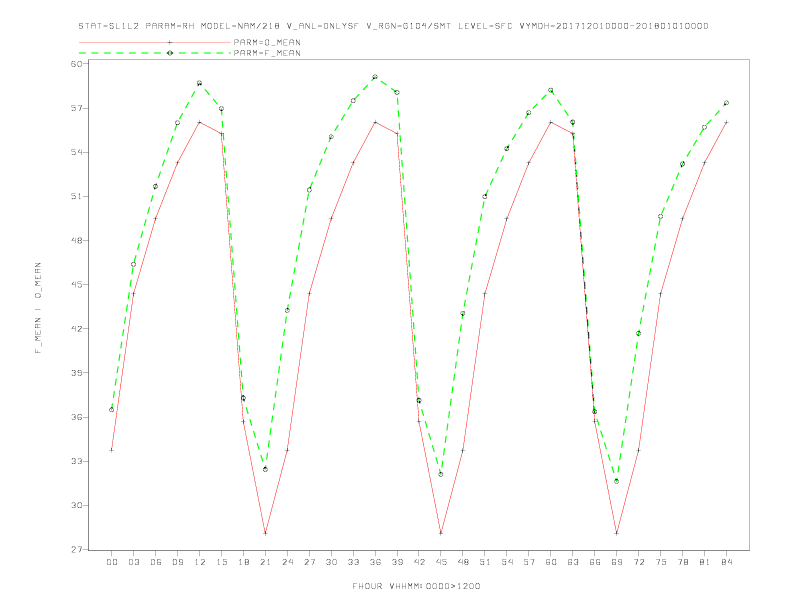The width and height of the screenshot is (792, 612).
Task: Click the y-axis tick label 60
Action: 76,64
